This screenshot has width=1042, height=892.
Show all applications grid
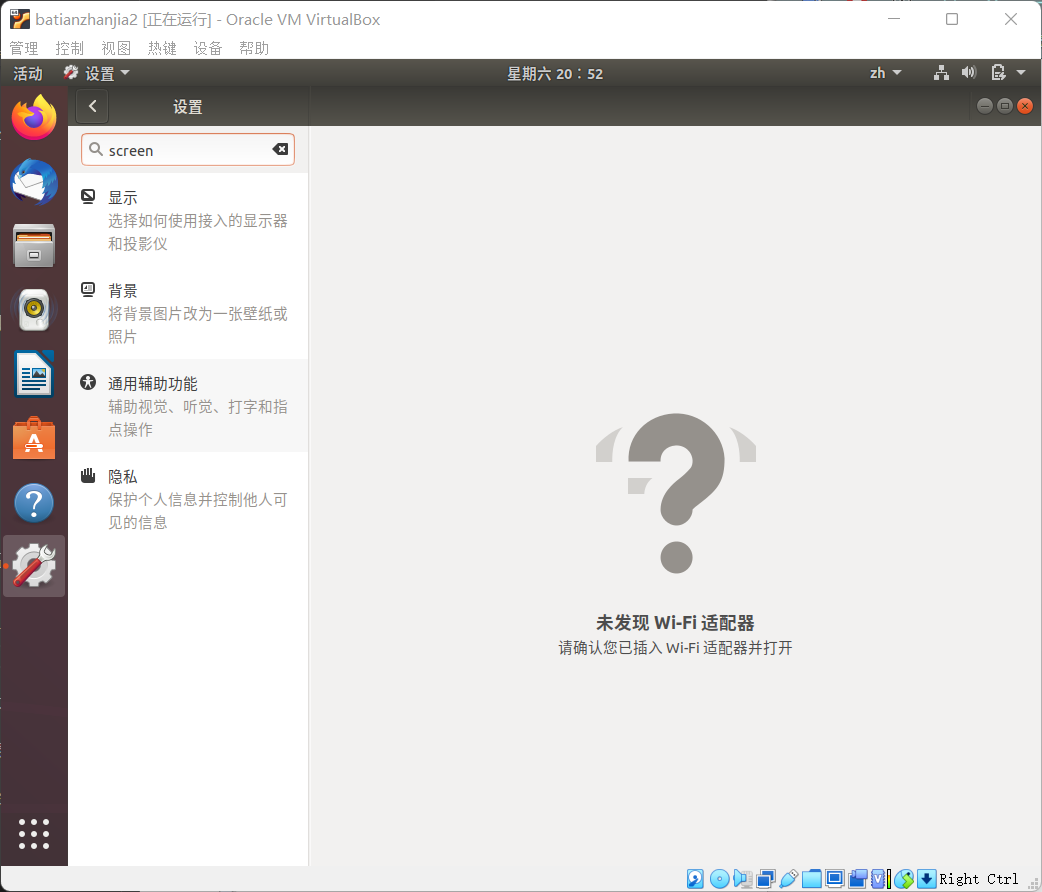pos(34,834)
